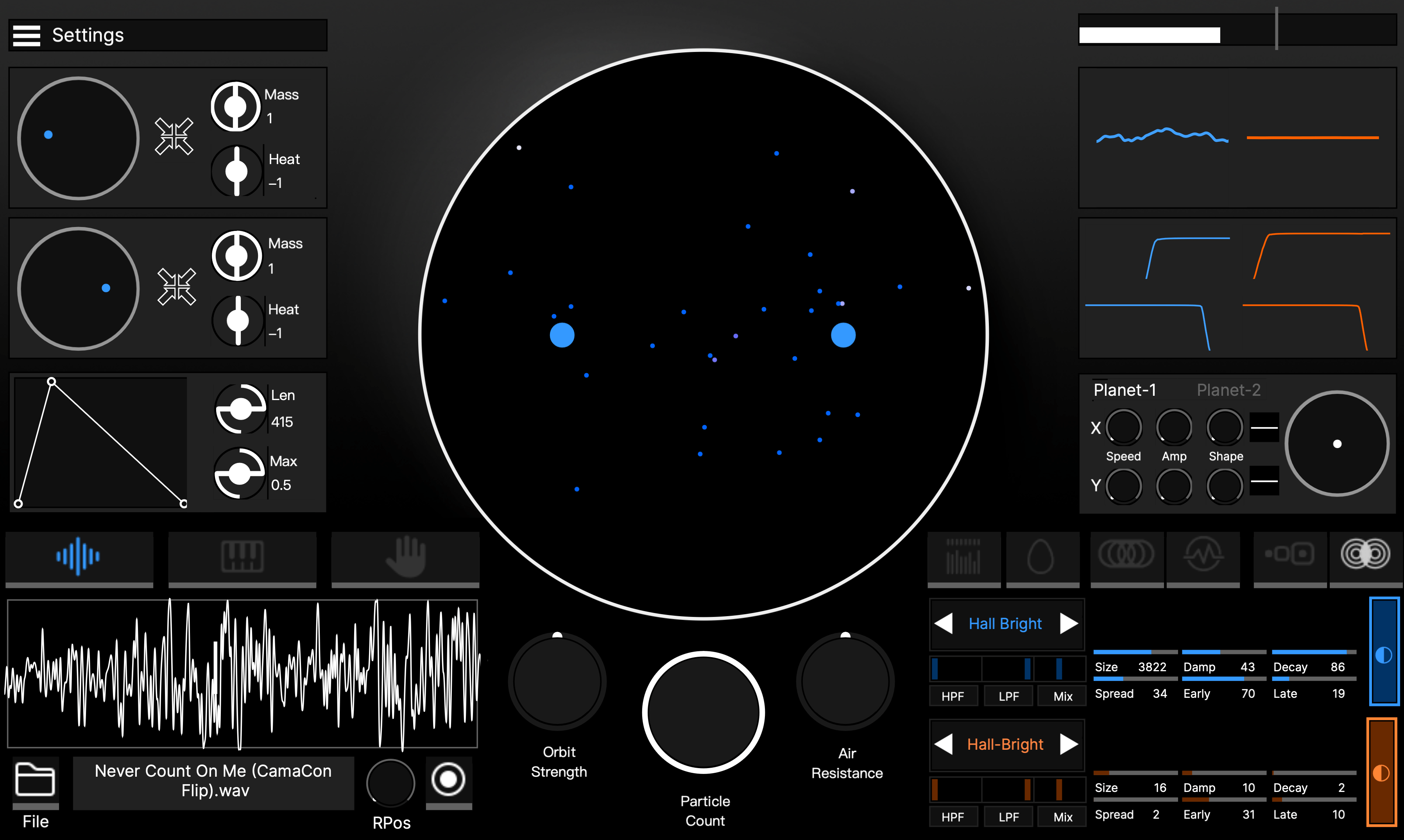This screenshot has height=840, width=1404.
Task: Toggle the orange reverb half-circle switch
Action: coord(1381,773)
